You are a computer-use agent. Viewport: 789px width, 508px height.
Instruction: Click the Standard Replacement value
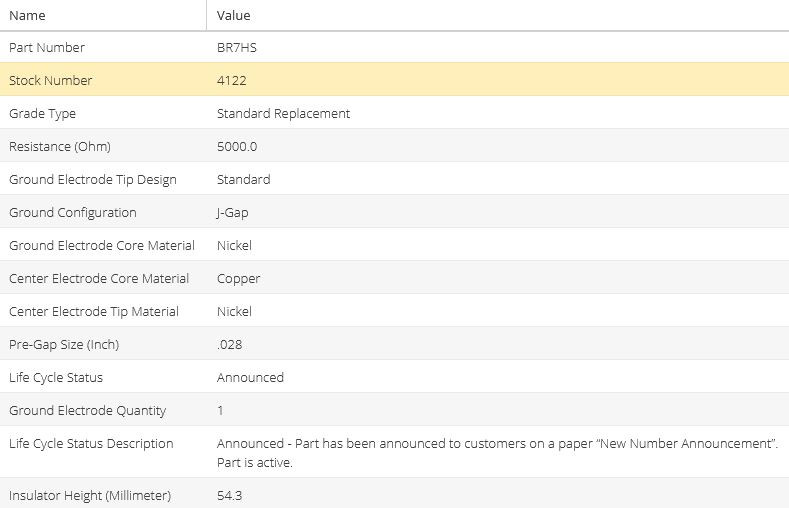tap(283, 113)
